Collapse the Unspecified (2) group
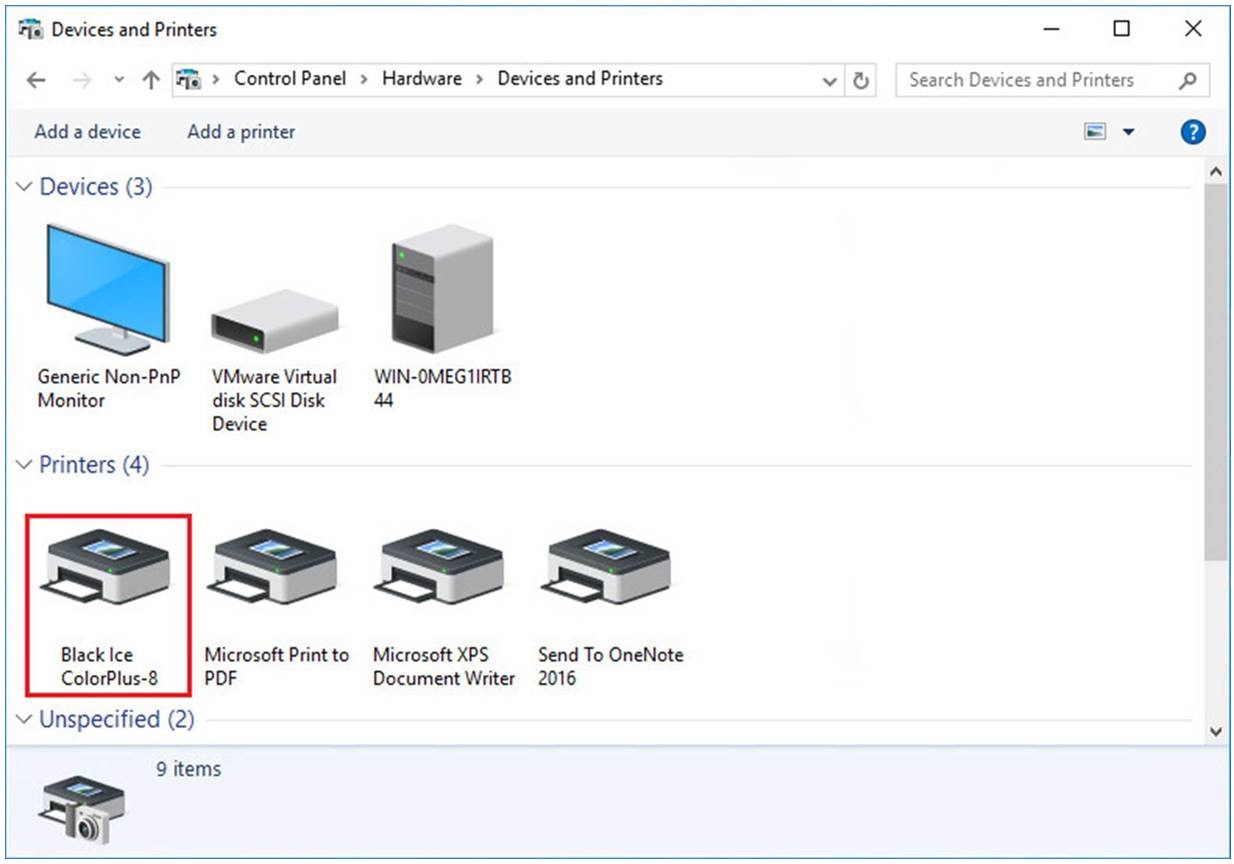The image size is (1234, 864). [x=25, y=720]
